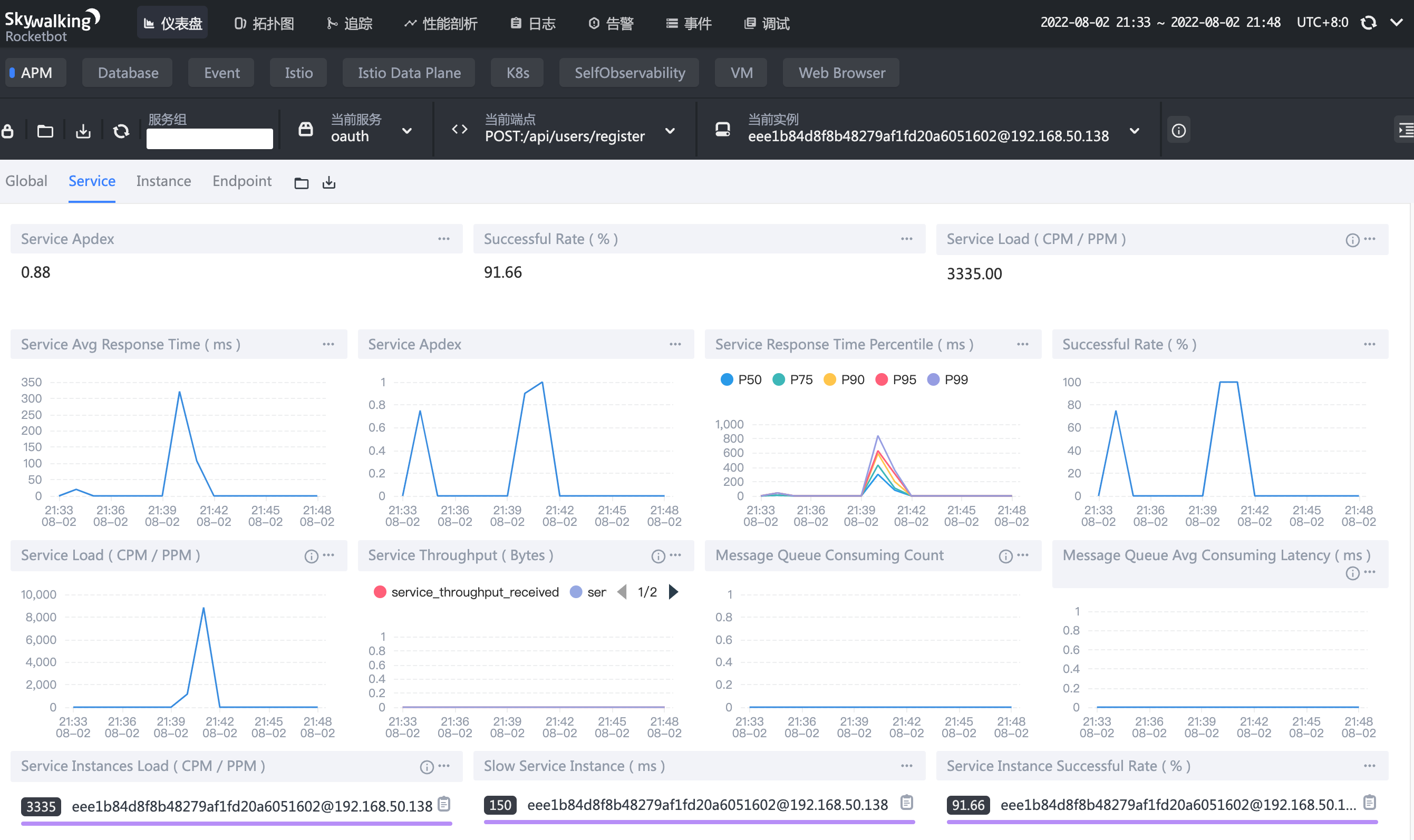The height and width of the screenshot is (840, 1414).
Task: Expand the current instance dropdown
Action: coord(1134,131)
